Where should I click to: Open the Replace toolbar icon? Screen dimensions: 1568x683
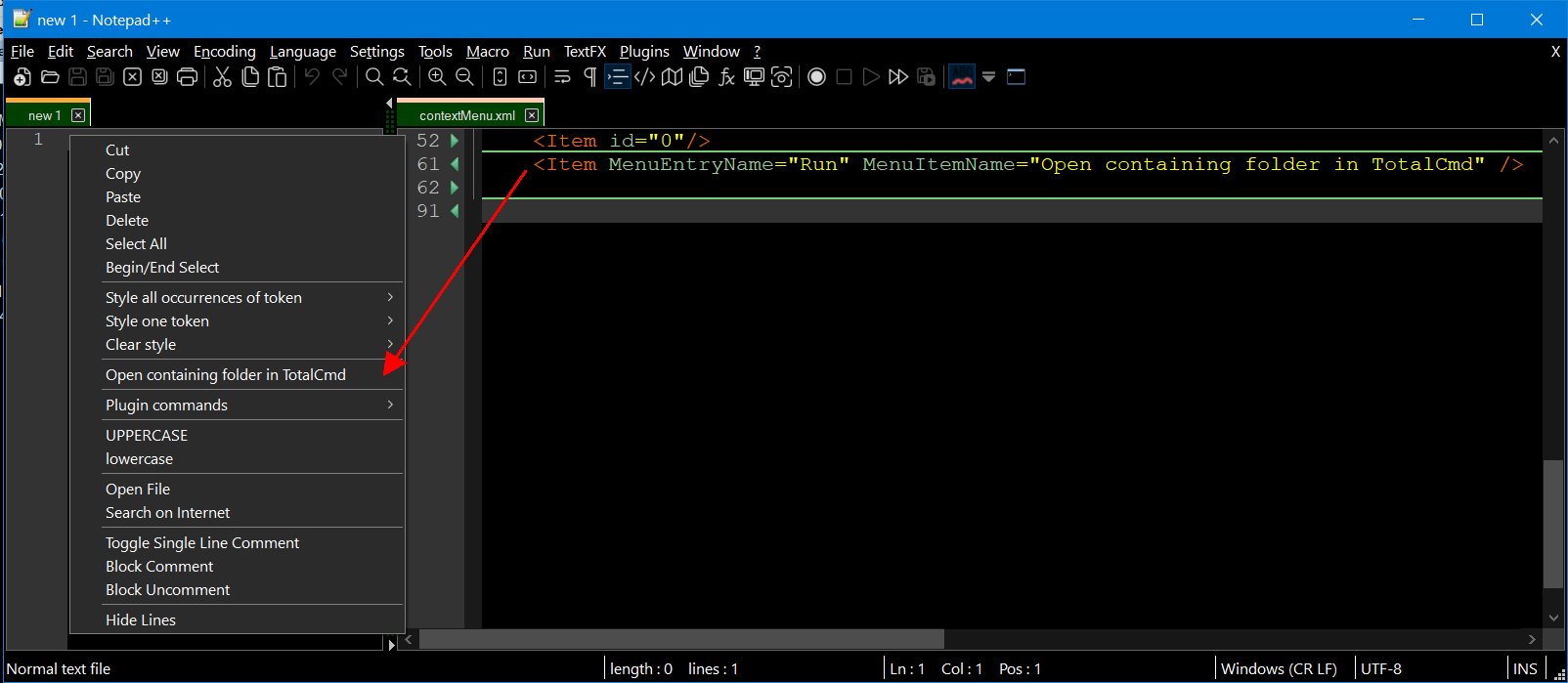[x=402, y=77]
